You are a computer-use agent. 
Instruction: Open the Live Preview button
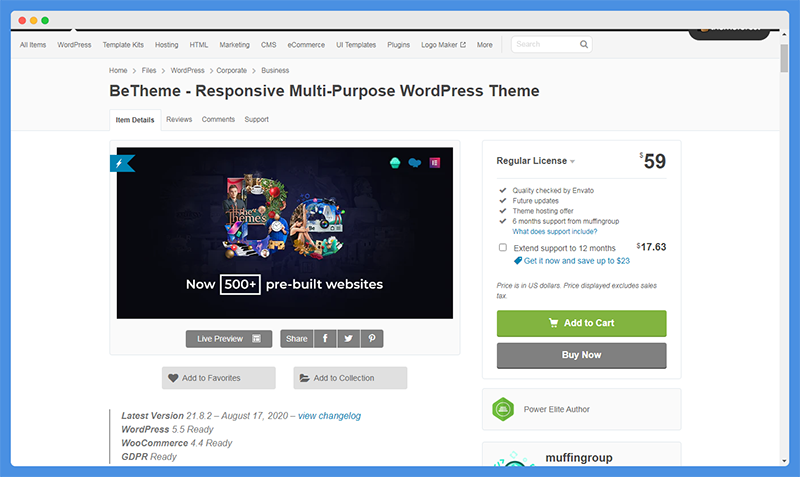[x=229, y=339]
